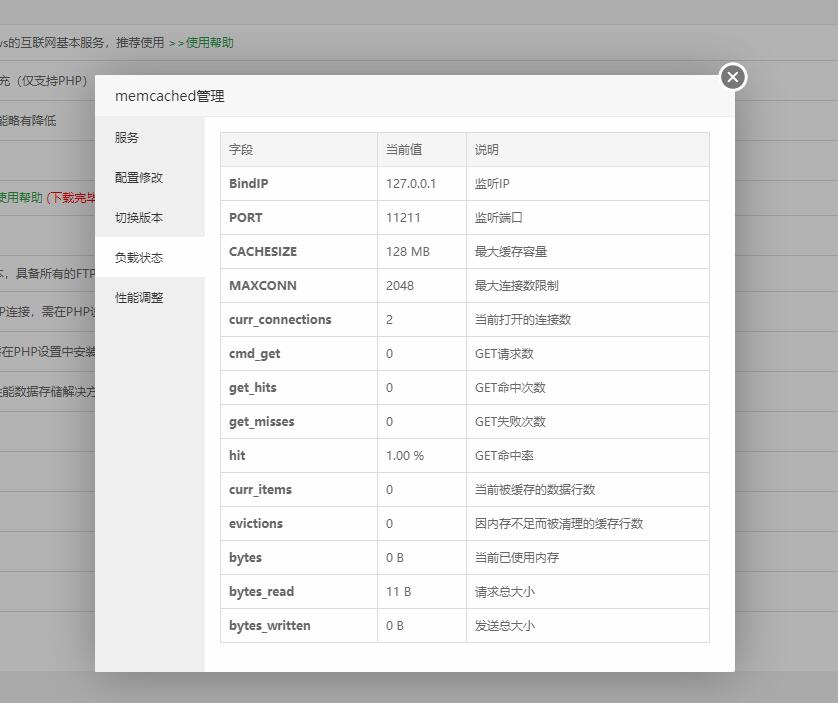The image size is (838, 703).
Task: Select the 负载状态 tab
Action: (150, 258)
